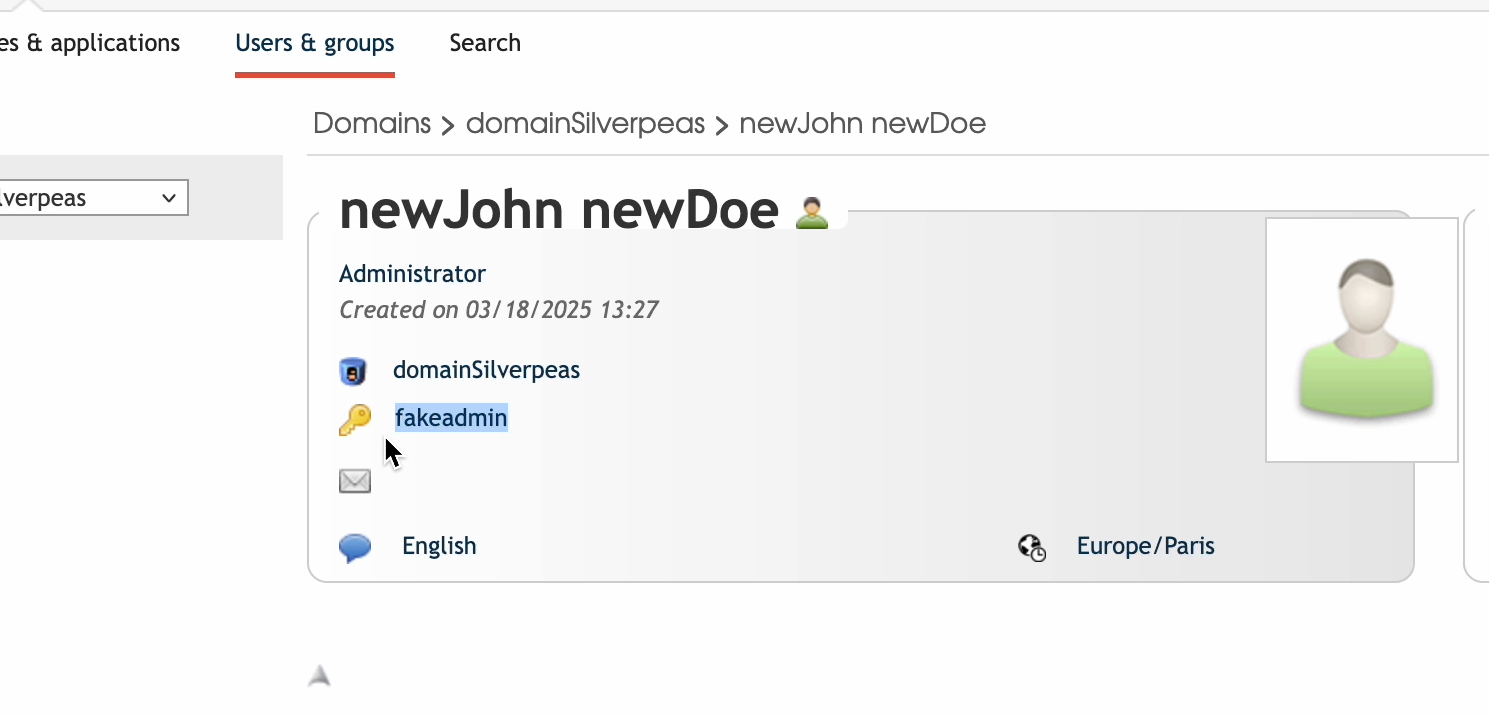
Task: Click the domain database icon
Action: coord(353,372)
